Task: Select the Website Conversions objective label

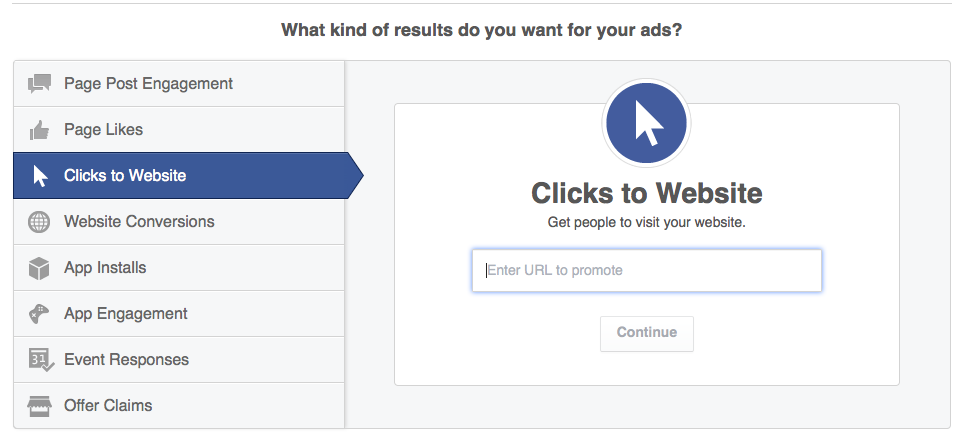Action: (x=139, y=222)
